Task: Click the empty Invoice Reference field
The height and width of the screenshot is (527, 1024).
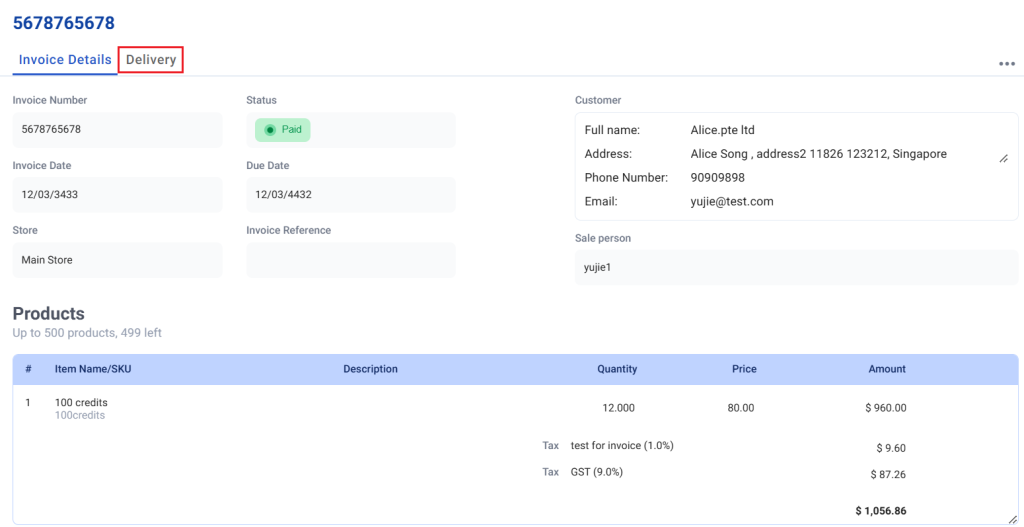Action: [350, 260]
